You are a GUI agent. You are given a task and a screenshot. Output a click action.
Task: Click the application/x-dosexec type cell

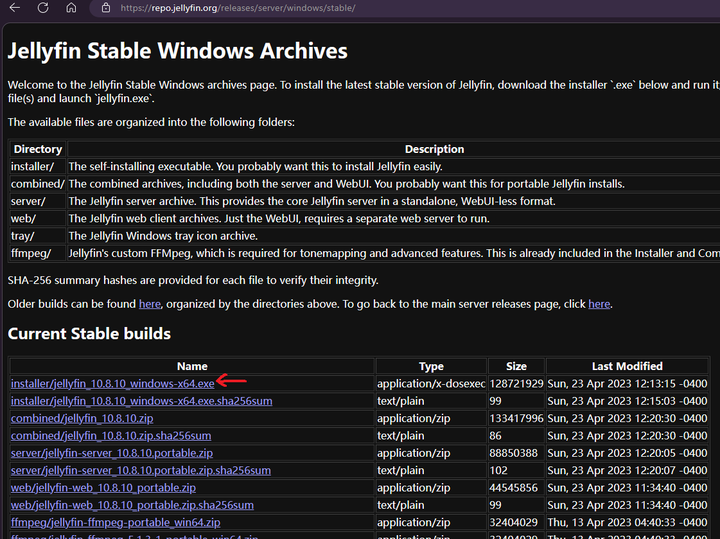coord(431,383)
